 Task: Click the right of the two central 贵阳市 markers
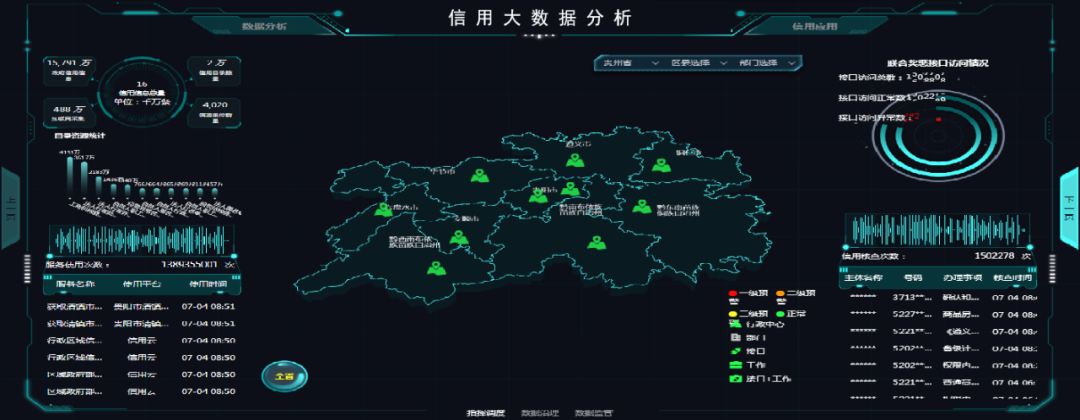coord(570,189)
